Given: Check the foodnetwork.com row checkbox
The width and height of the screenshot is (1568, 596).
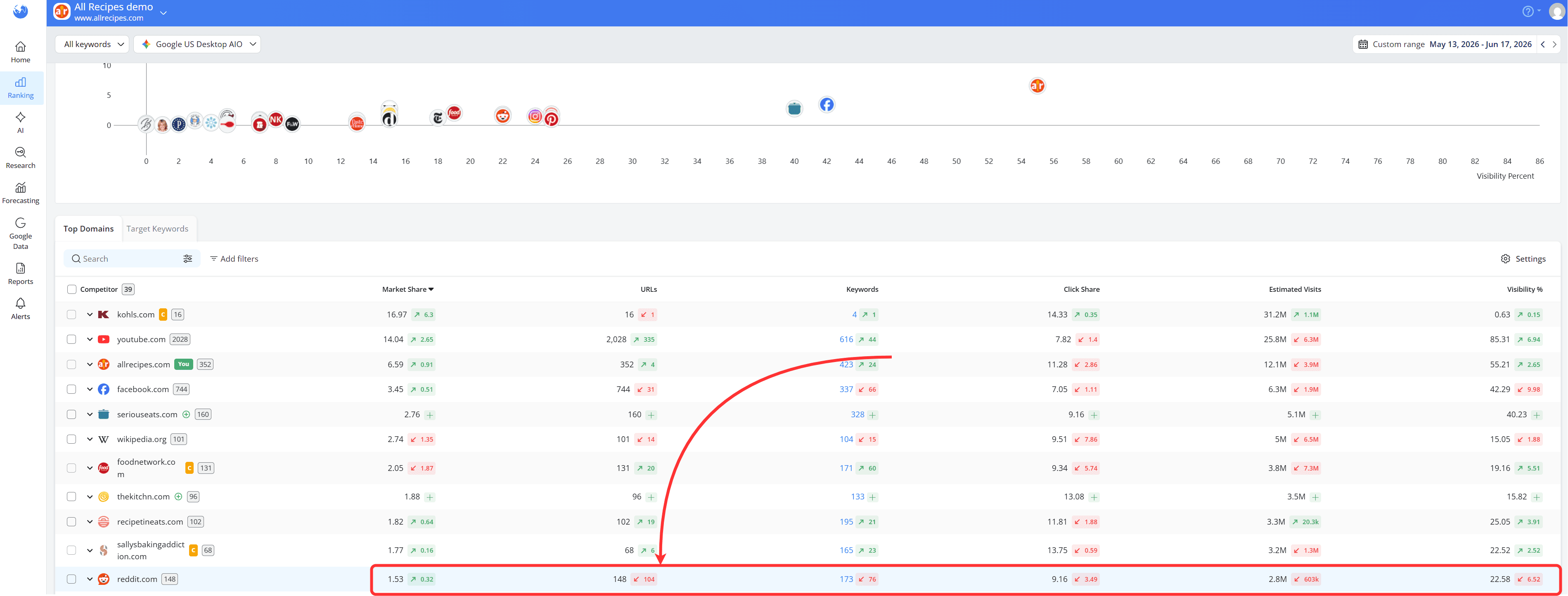Looking at the screenshot, I should pos(72,468).
